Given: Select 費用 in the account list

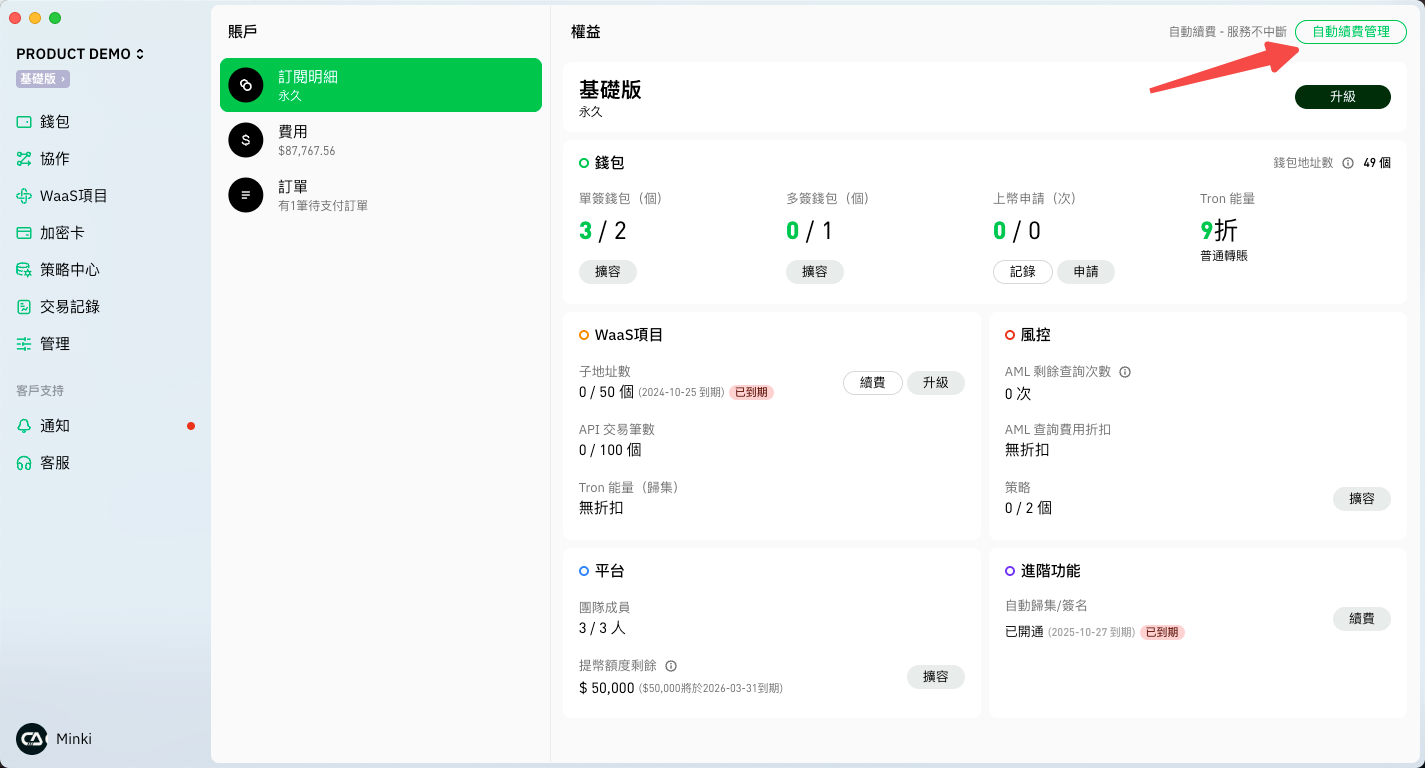Looking at the screenshot, I should coord(381,140).
